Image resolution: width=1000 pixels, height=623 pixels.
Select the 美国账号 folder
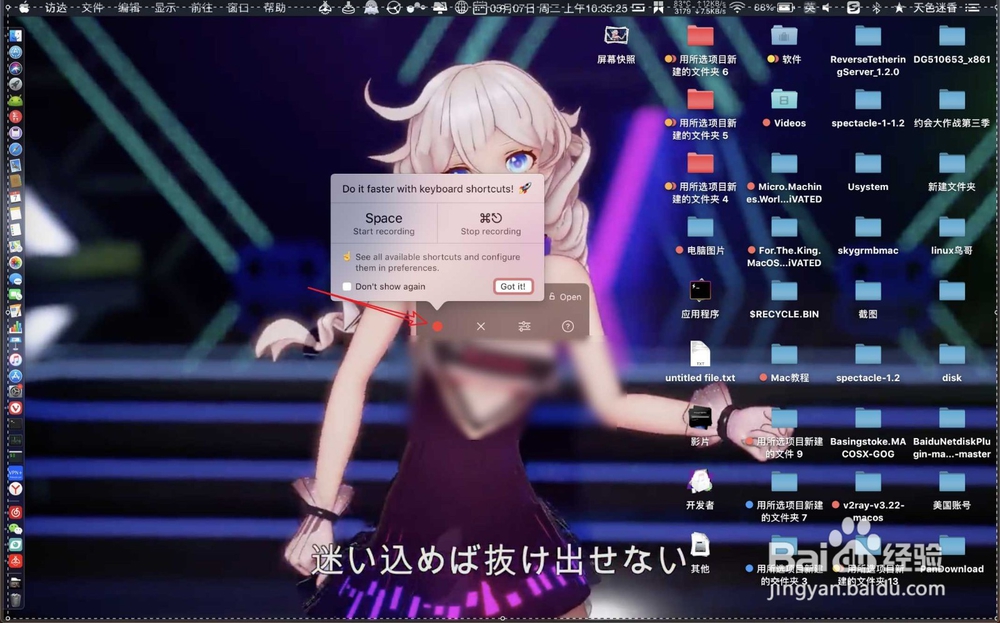click(952, 483)
